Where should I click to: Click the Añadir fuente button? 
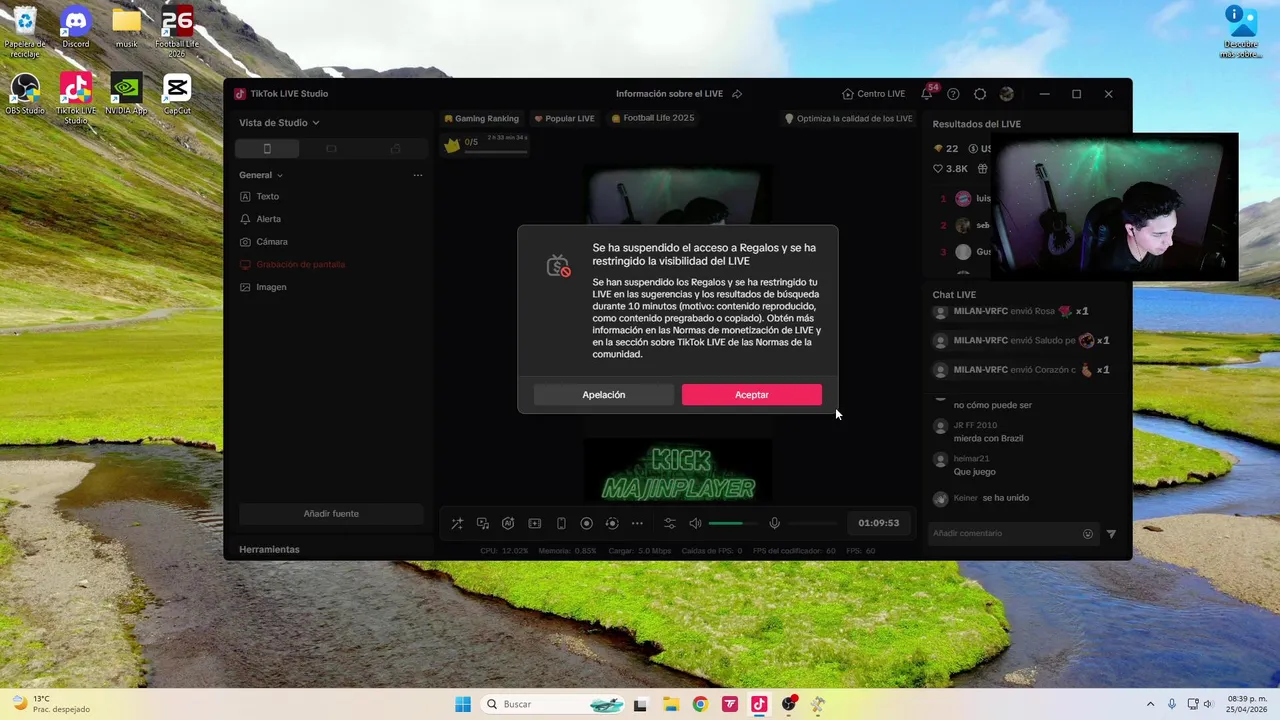point(331,514)
